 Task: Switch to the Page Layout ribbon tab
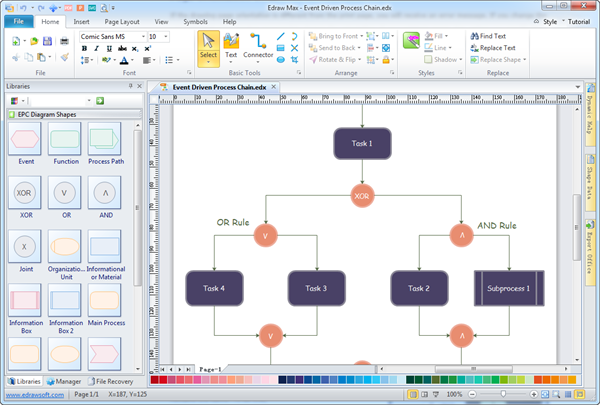pyautogui.click(x=121, y=21)
